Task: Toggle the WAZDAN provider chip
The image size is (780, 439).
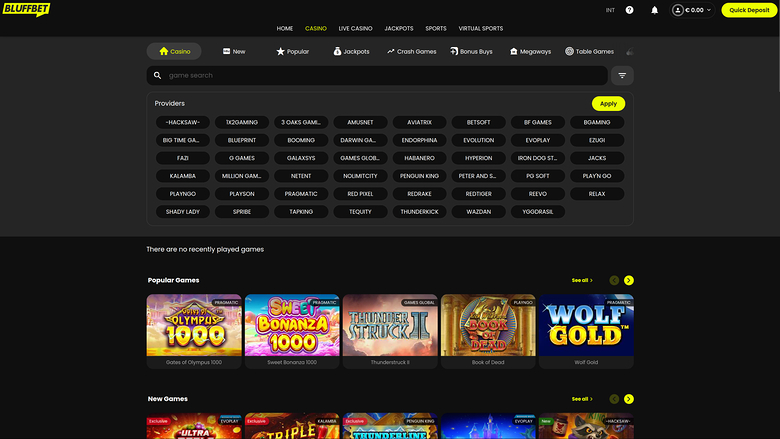Action: pyautogui.click(x=479, y=212)
